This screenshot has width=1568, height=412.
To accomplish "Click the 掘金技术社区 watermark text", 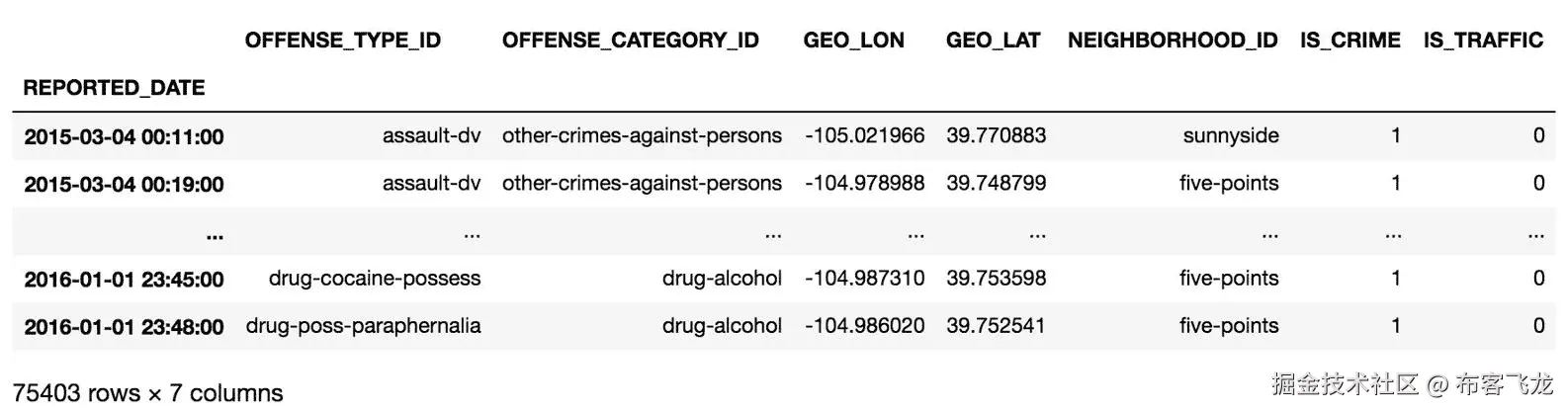I will (1345, 384).
